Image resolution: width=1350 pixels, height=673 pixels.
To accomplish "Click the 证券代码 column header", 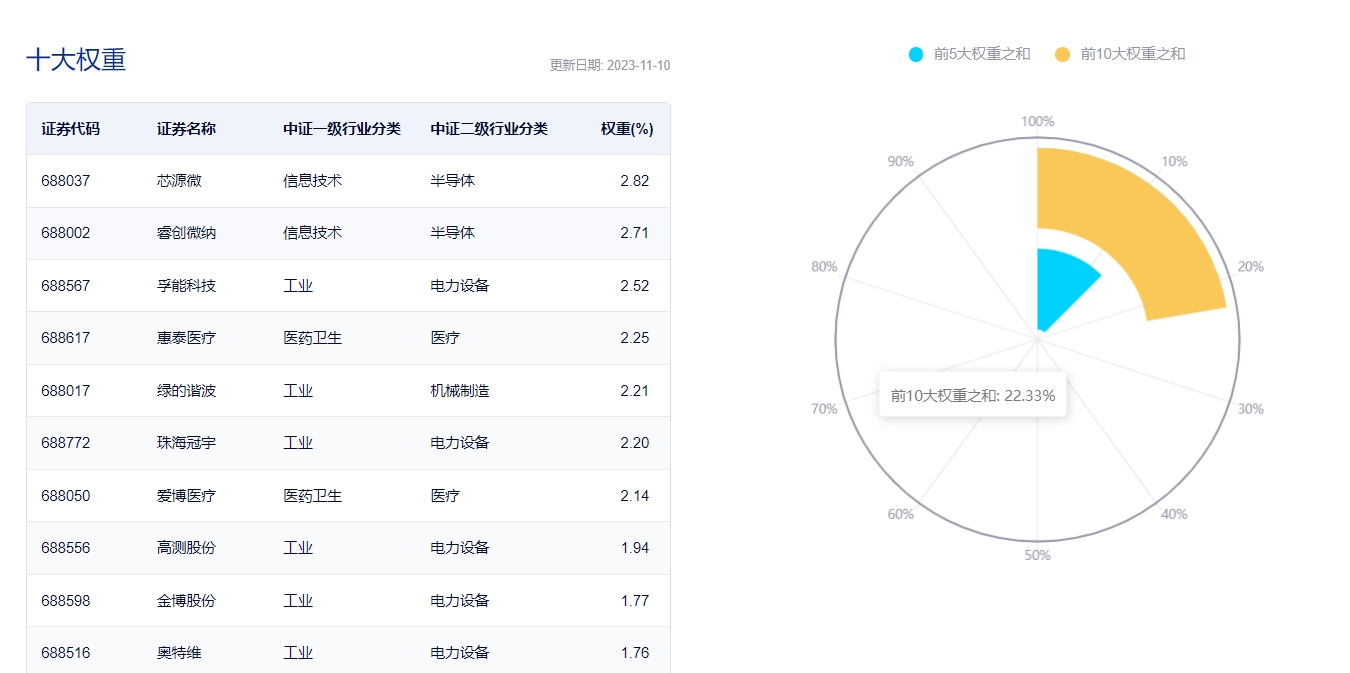I will point(70,129).
